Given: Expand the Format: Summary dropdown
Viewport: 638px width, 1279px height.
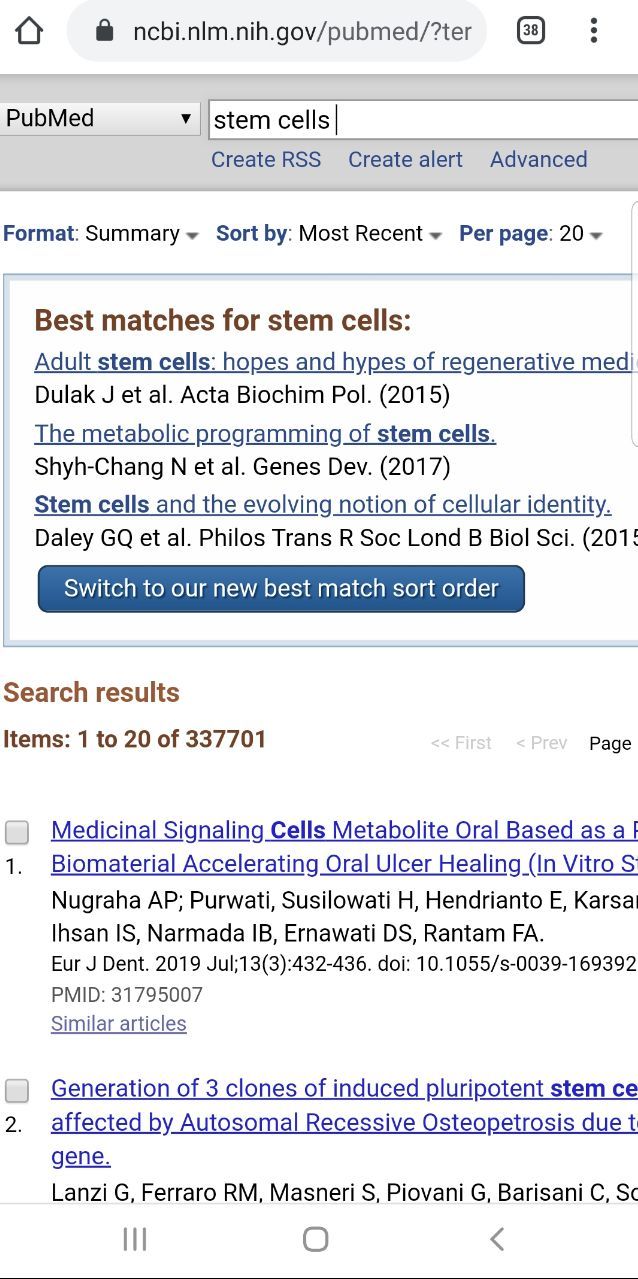Looking at the screenshot, I should tap(101, 234).
